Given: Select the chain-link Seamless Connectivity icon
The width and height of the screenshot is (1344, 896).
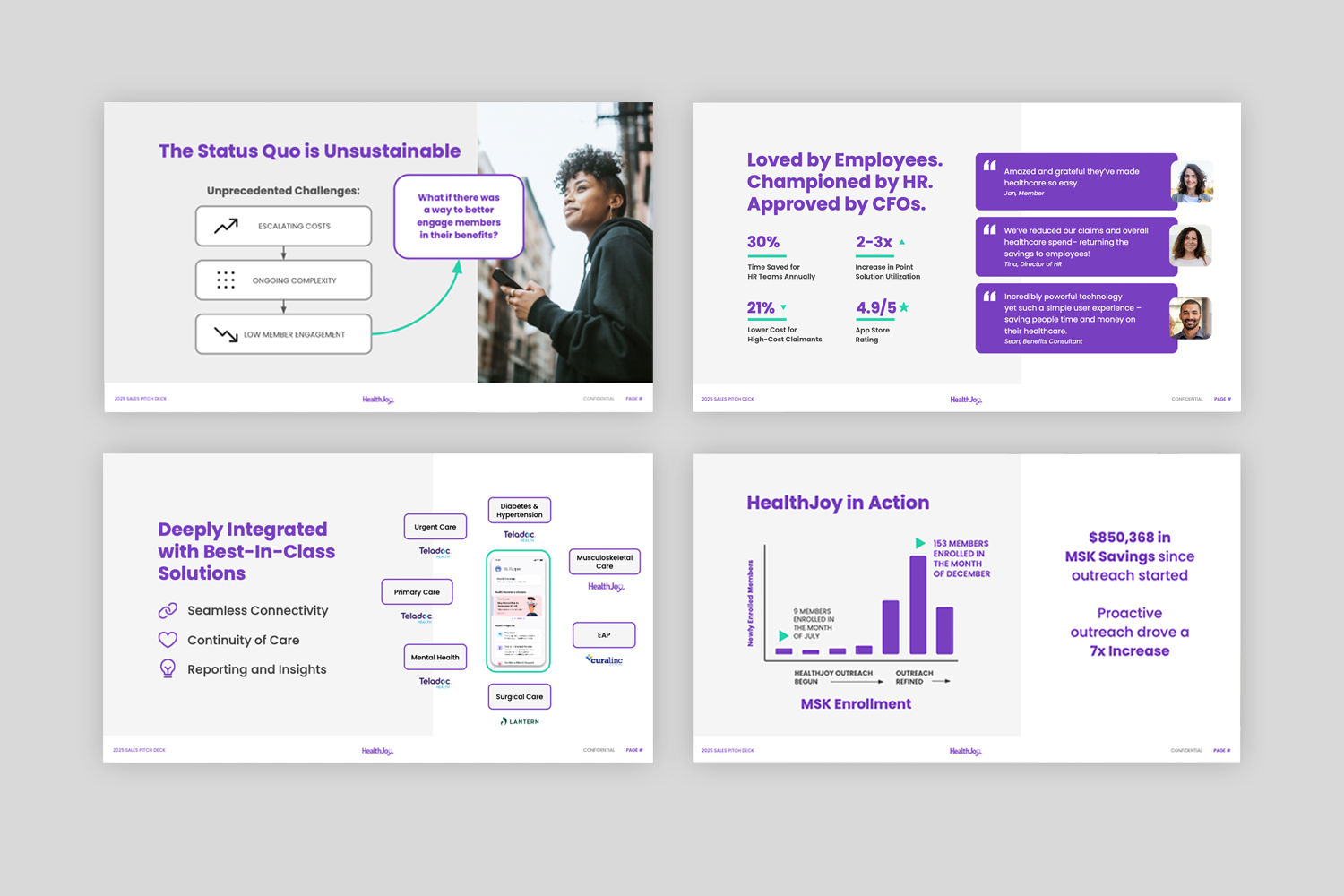Looking at the screenshot, I should pyautogui.click(x=168, y=610).
